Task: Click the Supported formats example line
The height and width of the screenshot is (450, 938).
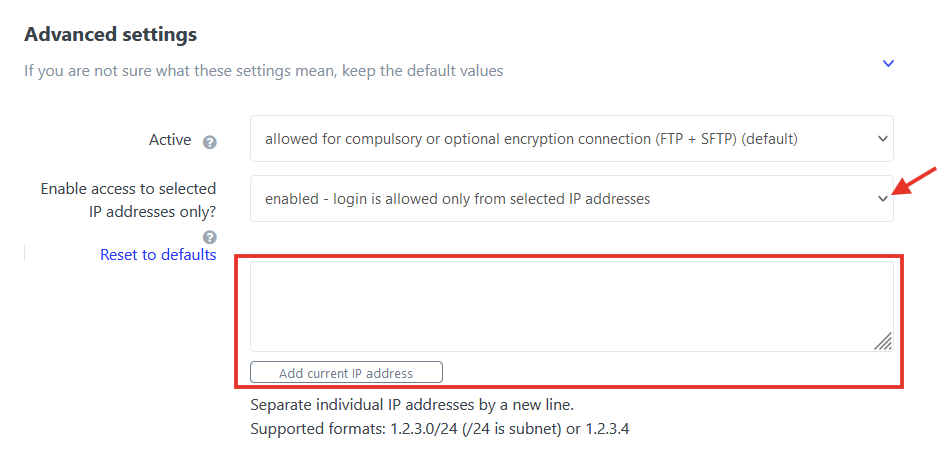Action: click(440, 429)
